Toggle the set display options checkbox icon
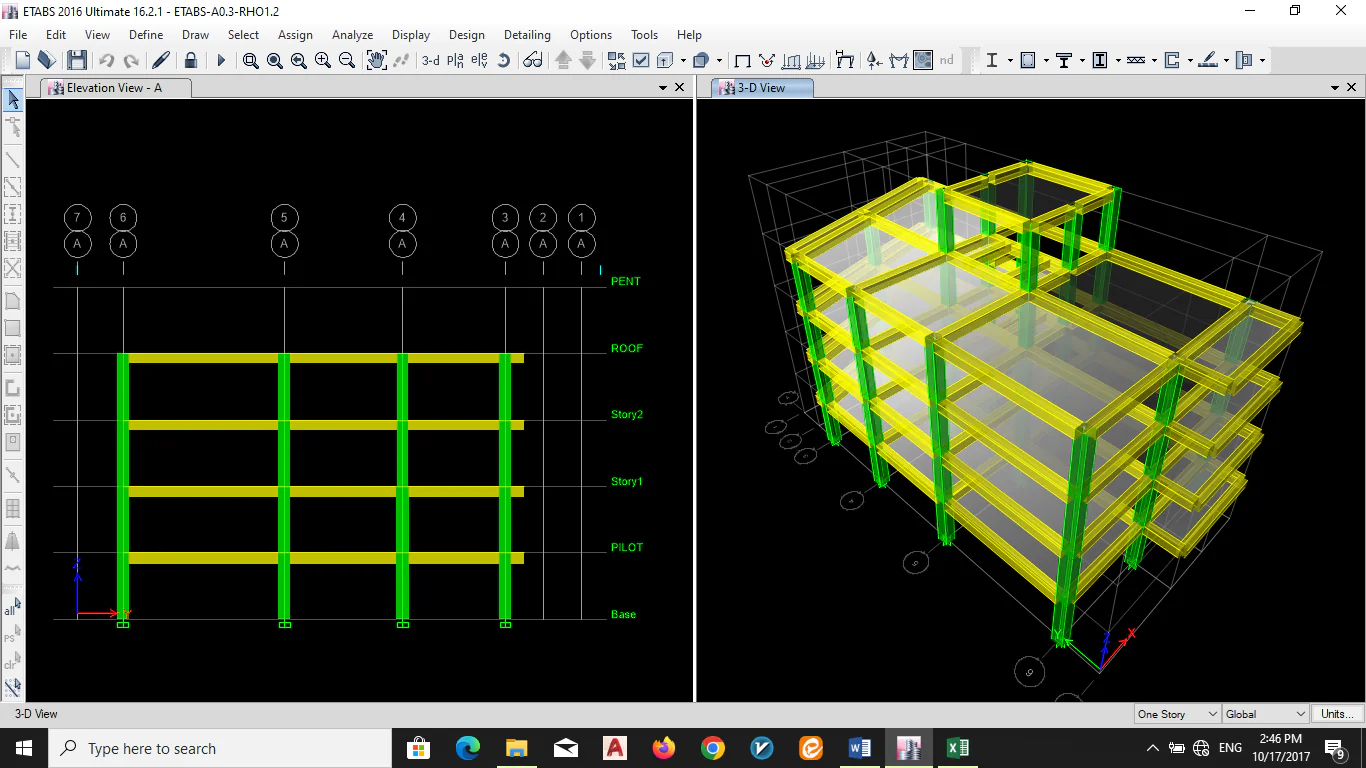Viewport: 1366px width, 768px height. [641, 60]
